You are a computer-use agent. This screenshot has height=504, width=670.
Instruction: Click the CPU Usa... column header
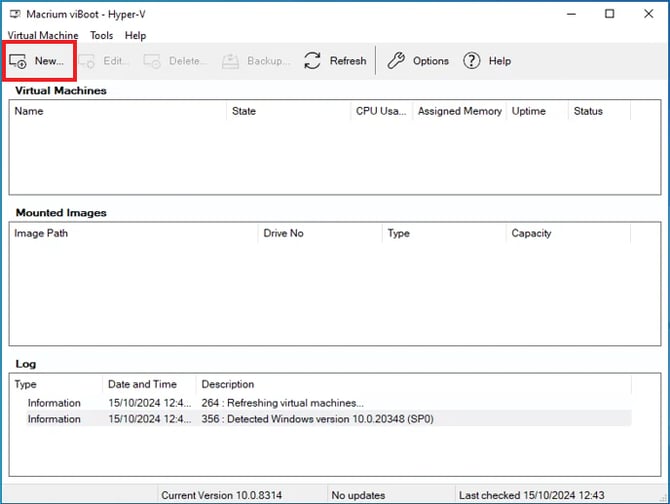coord(382,111)
